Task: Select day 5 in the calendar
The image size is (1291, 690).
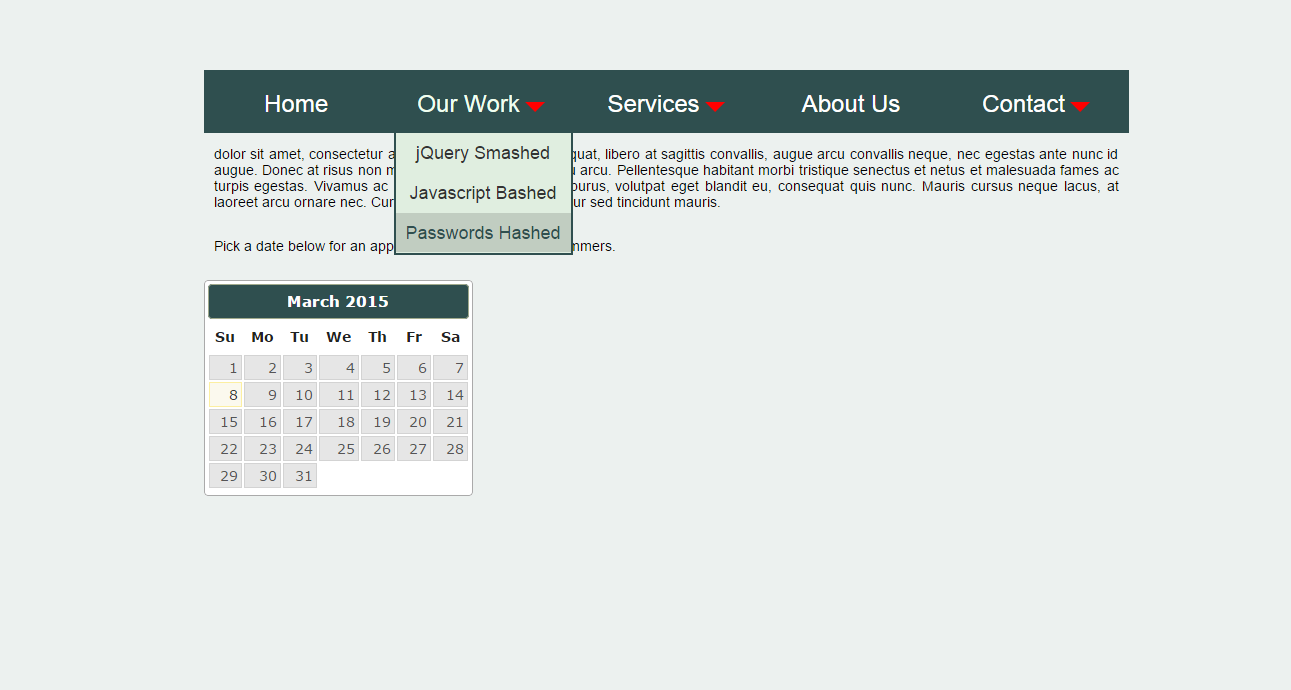Action: pos(378,368)
